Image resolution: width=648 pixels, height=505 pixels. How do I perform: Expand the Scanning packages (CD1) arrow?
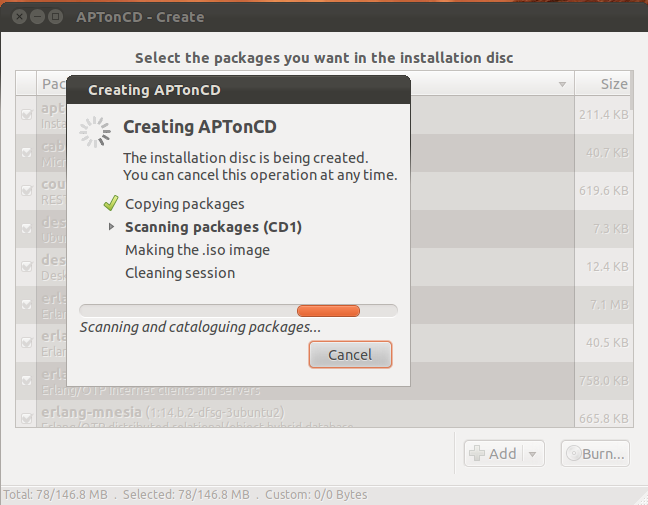click(111, 226)
